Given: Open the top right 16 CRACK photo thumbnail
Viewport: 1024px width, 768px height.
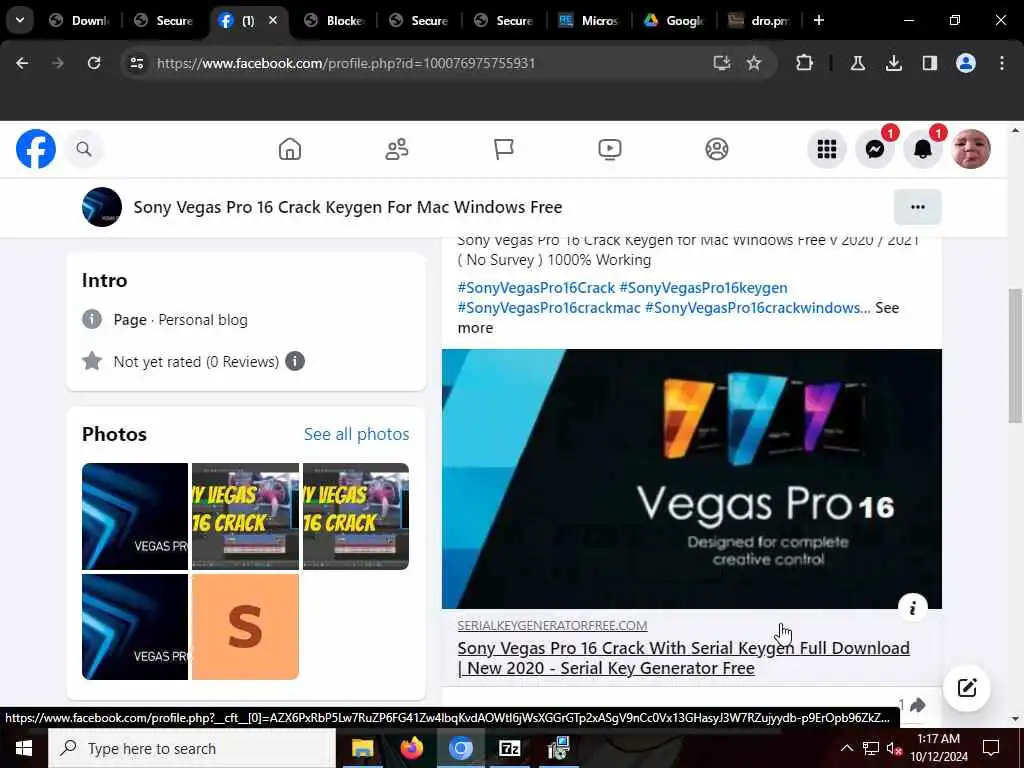Looking at the screenshot, I should pyautogui.click(x=356, y=517).
